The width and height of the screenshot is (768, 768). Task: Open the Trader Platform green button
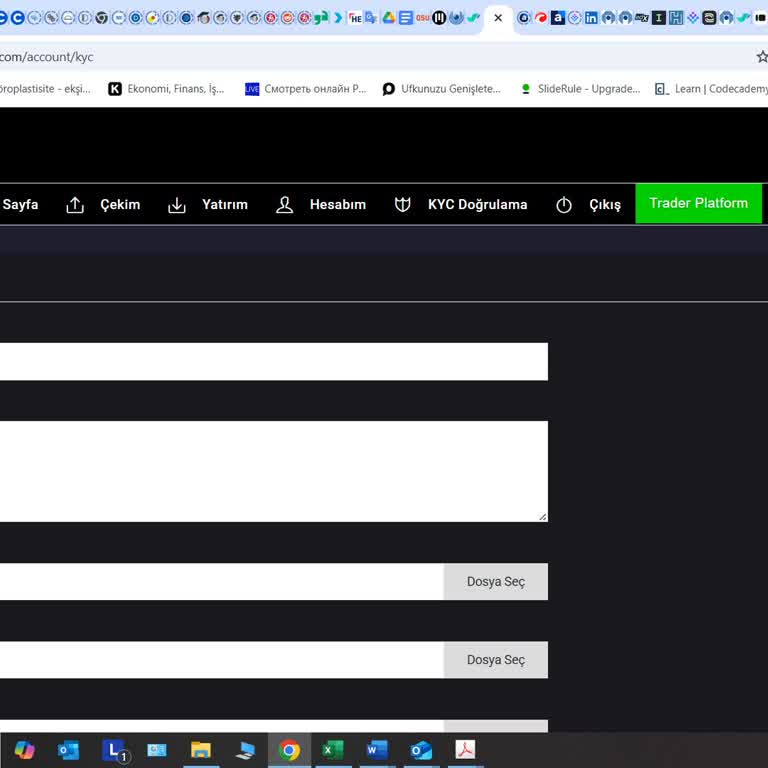(x=698, y=203)
